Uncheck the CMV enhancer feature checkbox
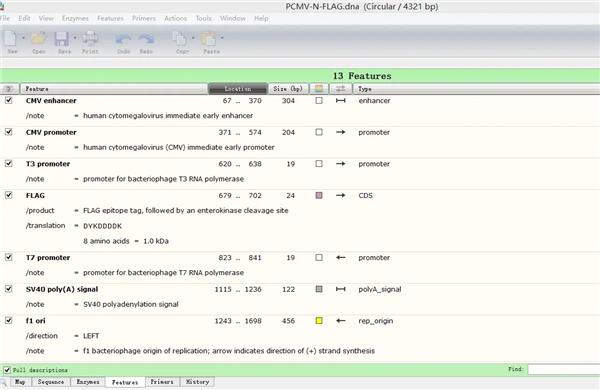Viewport: 600px width, 390px height. pos(8,100)
